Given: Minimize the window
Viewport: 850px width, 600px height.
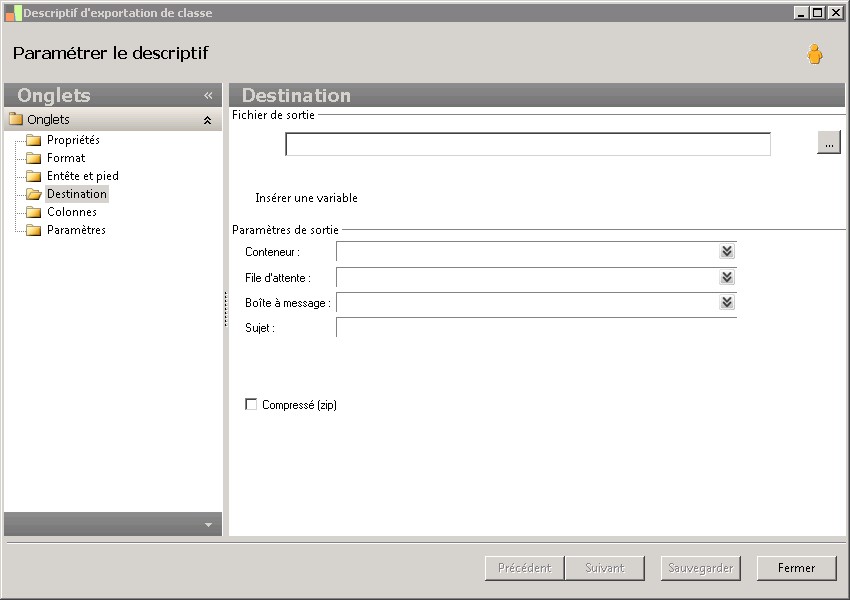Looking at the screenshot, I should (802, 12).
